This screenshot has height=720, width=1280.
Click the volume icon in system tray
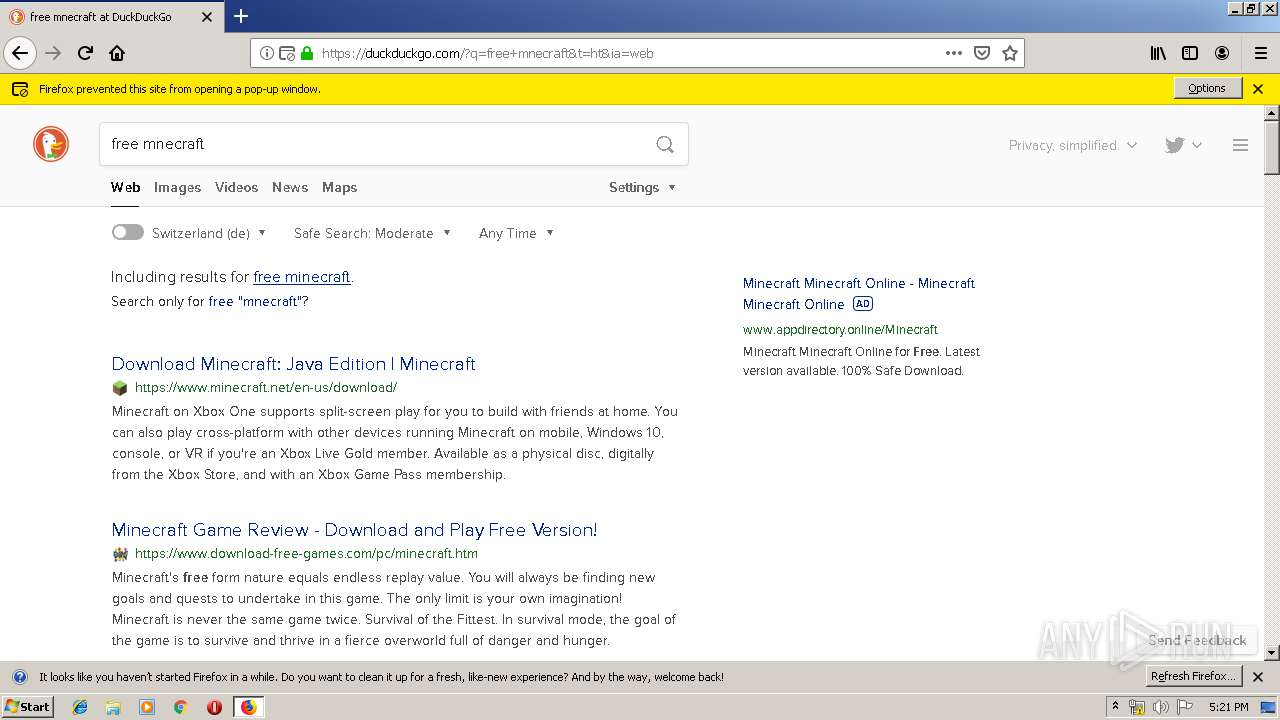pyautogui.click(x=1160, y=707)
